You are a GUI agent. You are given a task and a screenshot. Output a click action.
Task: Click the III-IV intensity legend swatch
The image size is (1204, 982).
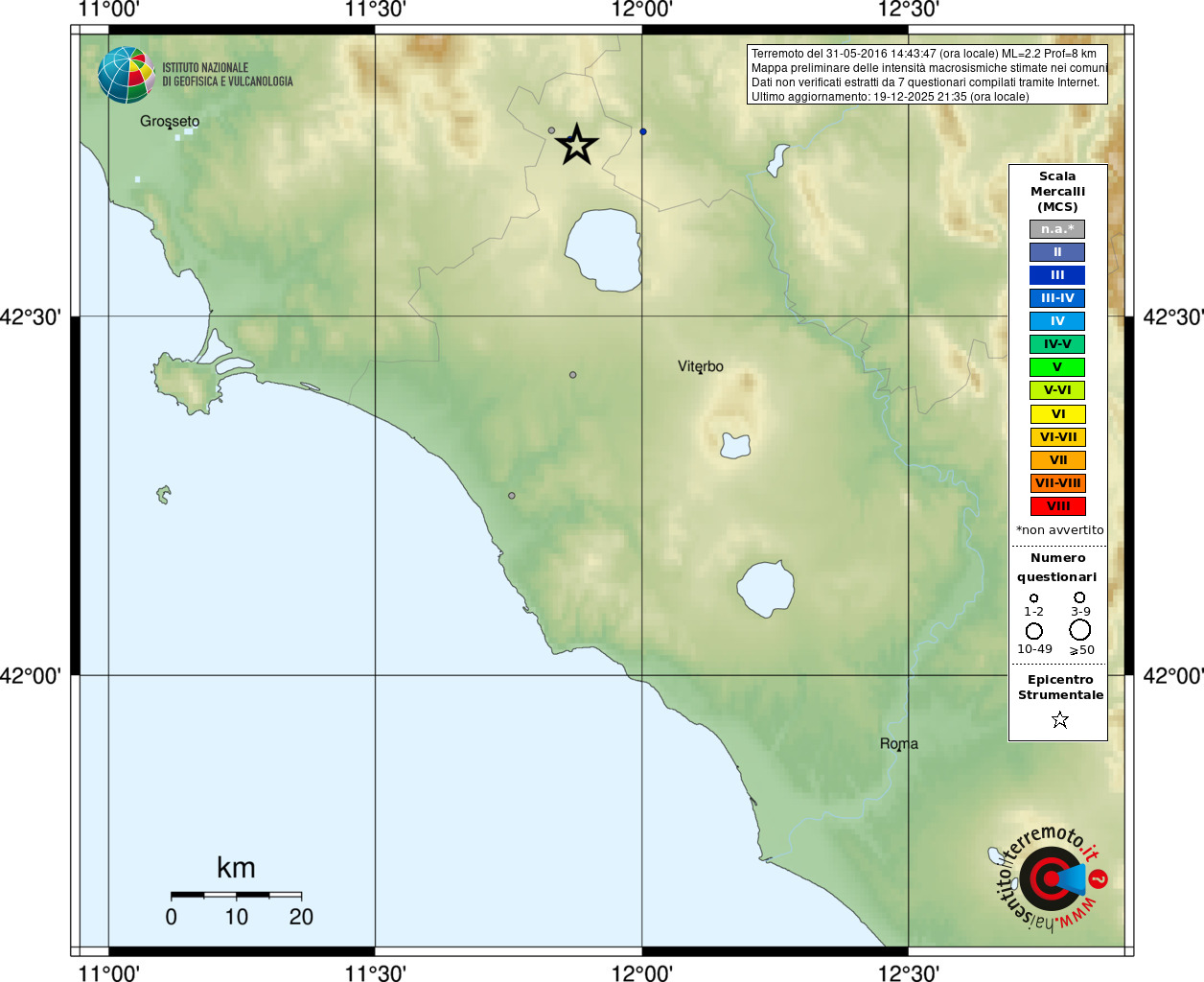[x=1057, y=298]
